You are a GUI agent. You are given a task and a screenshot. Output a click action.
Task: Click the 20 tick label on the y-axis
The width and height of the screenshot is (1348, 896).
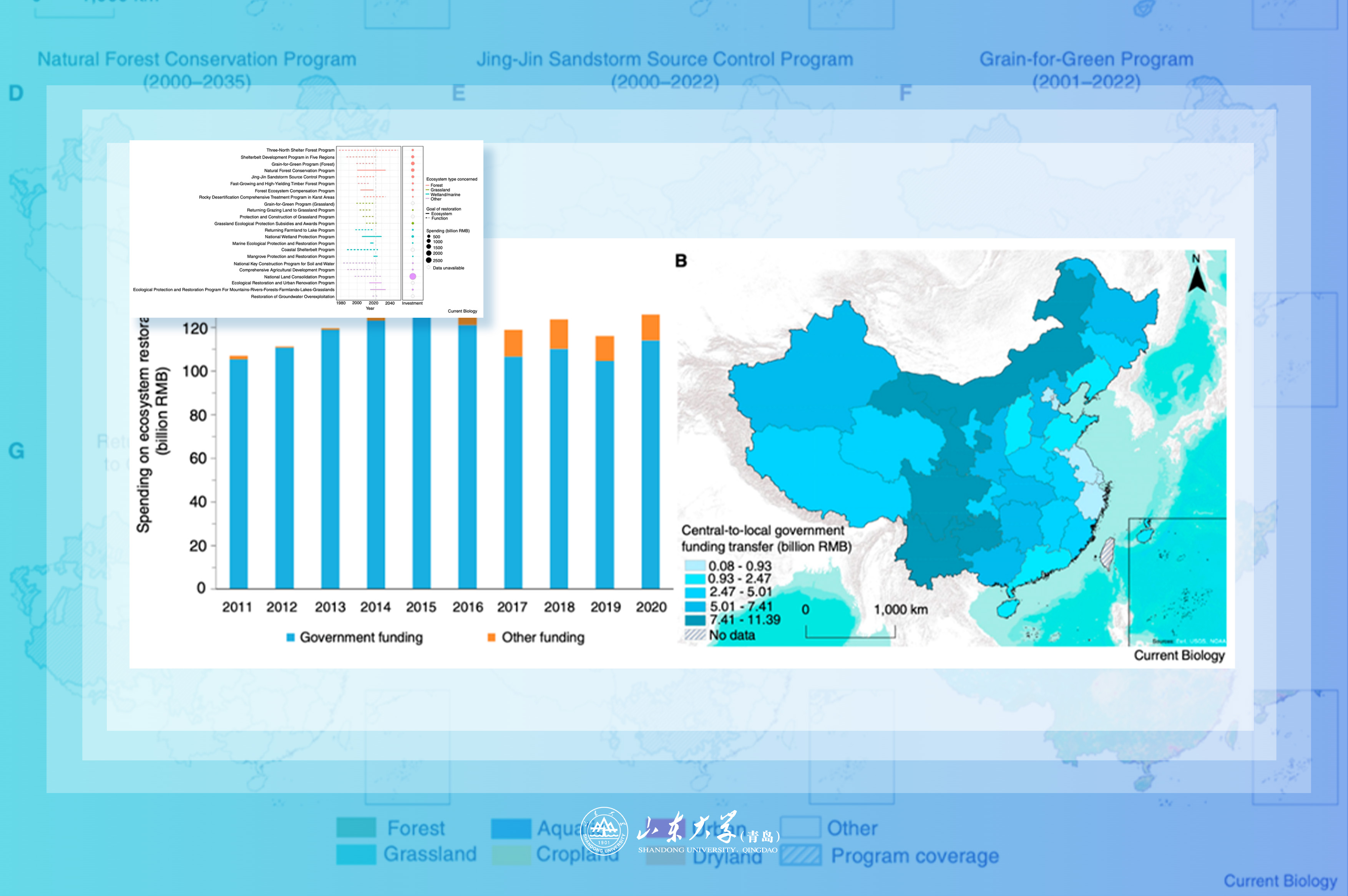click(198, 546)
